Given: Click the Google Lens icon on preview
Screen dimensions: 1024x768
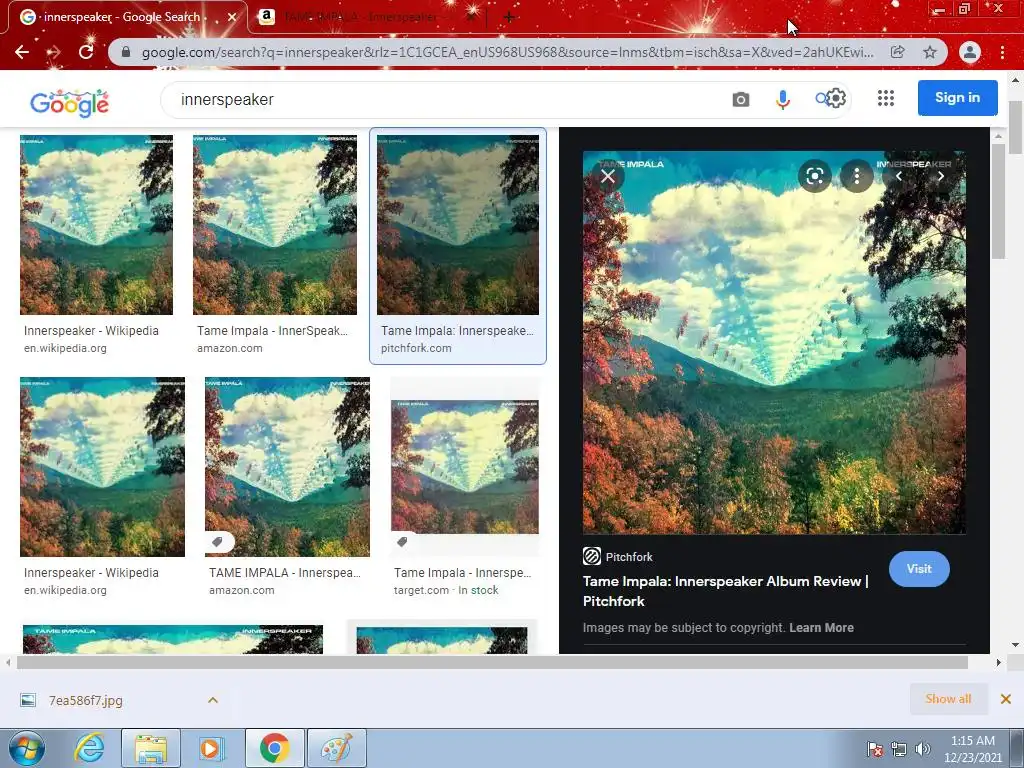Looking at the screenshot, I should 814,176.
